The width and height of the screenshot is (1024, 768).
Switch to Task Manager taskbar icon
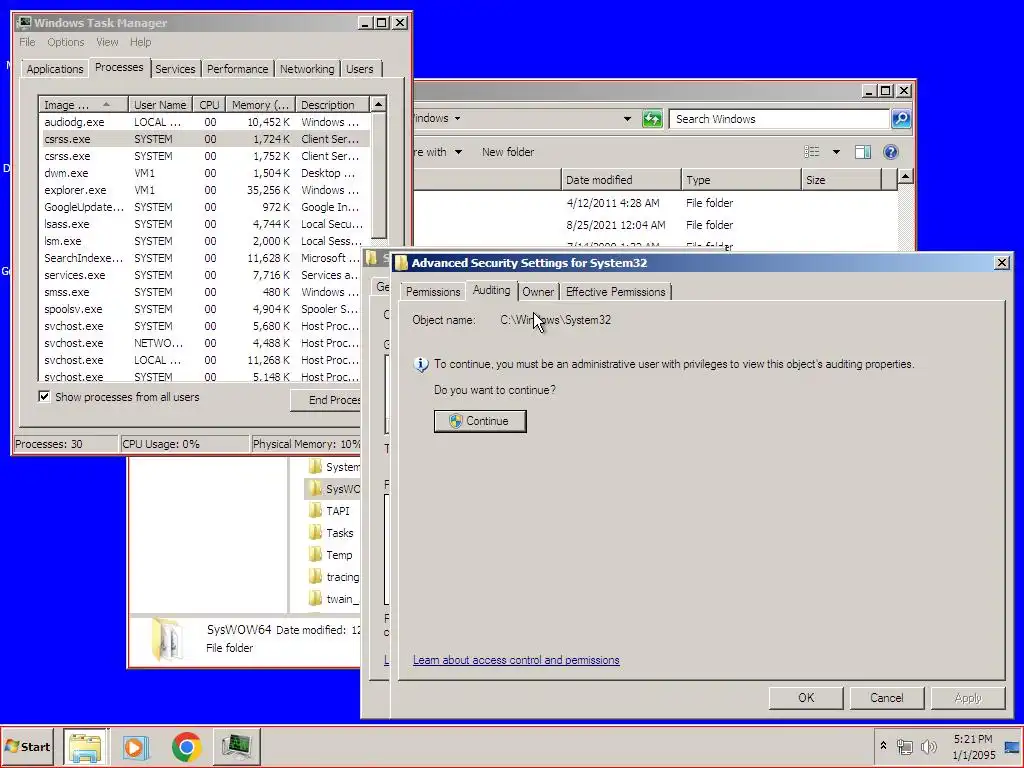tap(237, 747)
